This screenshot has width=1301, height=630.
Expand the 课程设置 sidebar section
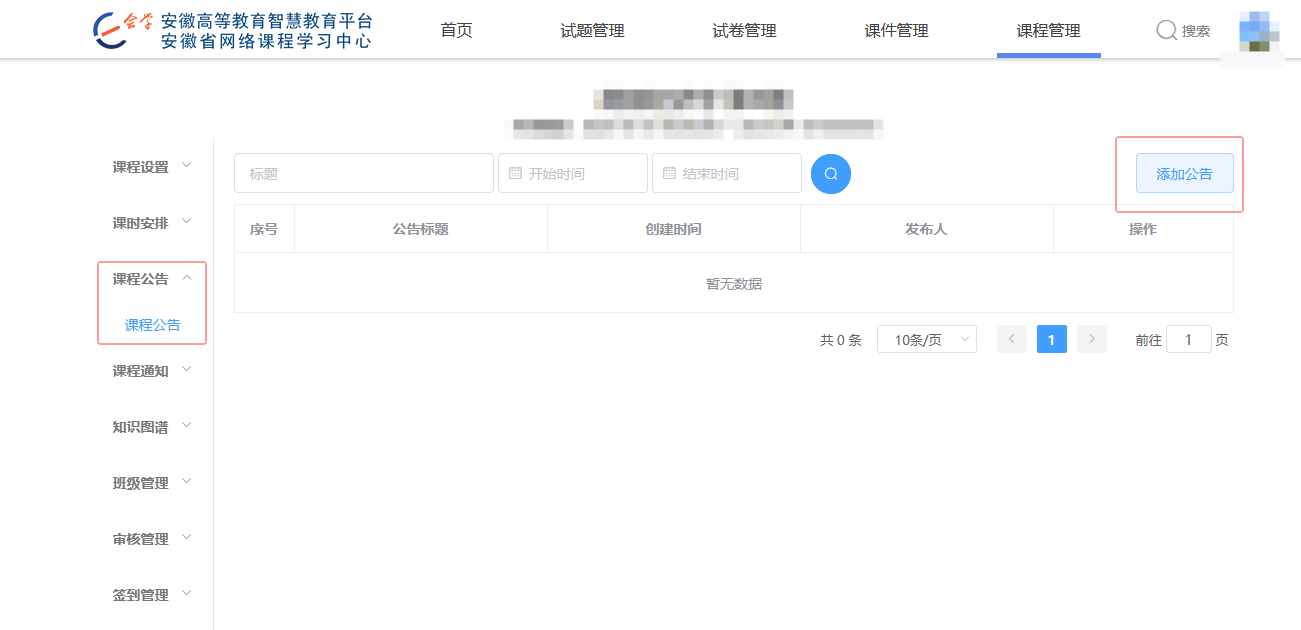pos(152,167)
